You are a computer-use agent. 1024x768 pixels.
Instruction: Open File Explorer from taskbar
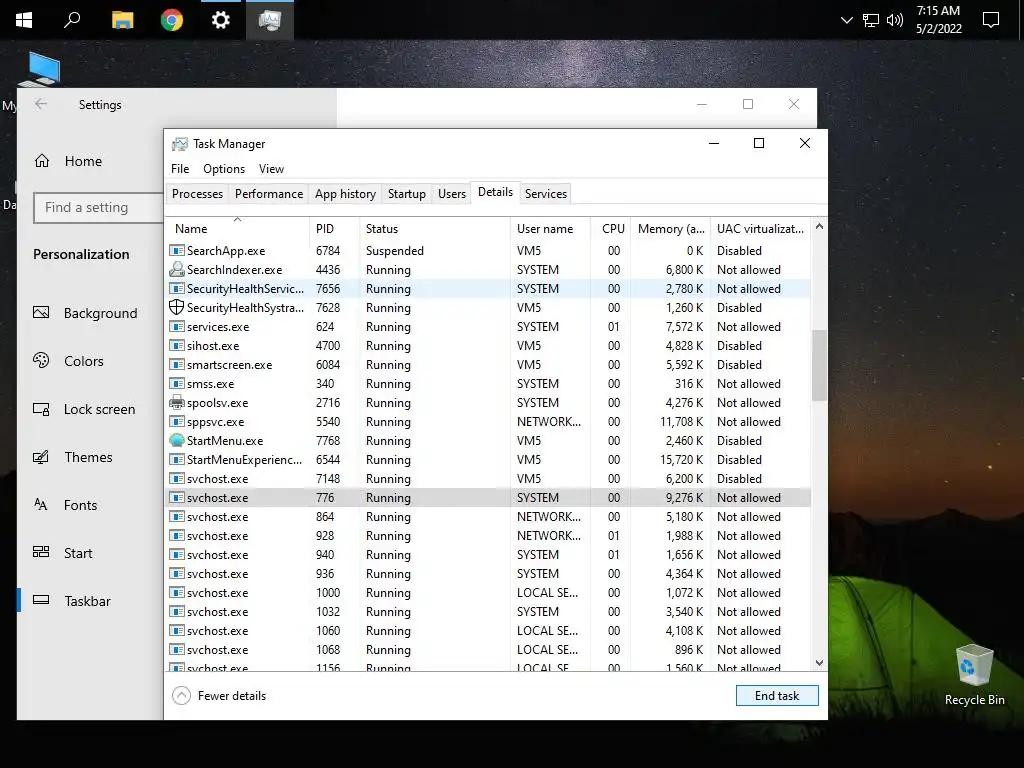coord(122,20)
